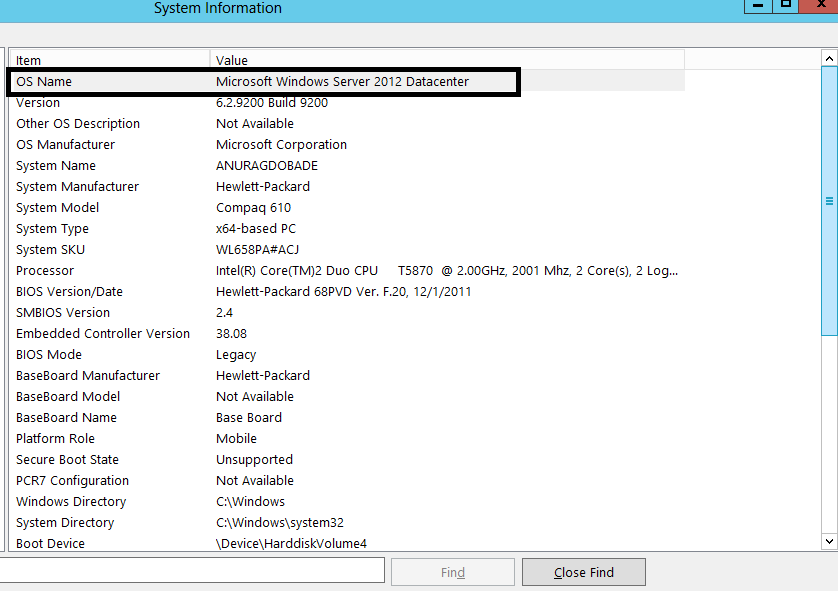Click the value Unsupported
Image resolution: width=838 pixels, height=591 pixels.
coord(254,460)
